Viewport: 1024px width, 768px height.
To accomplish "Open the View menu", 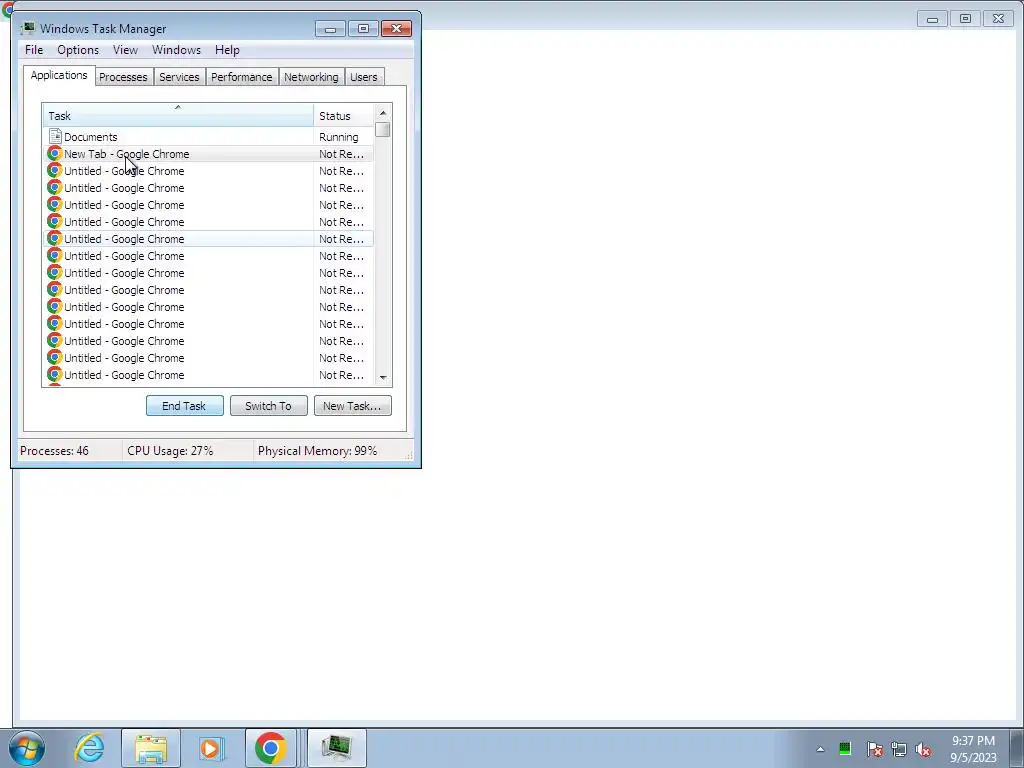I will [x=125, y=50].
